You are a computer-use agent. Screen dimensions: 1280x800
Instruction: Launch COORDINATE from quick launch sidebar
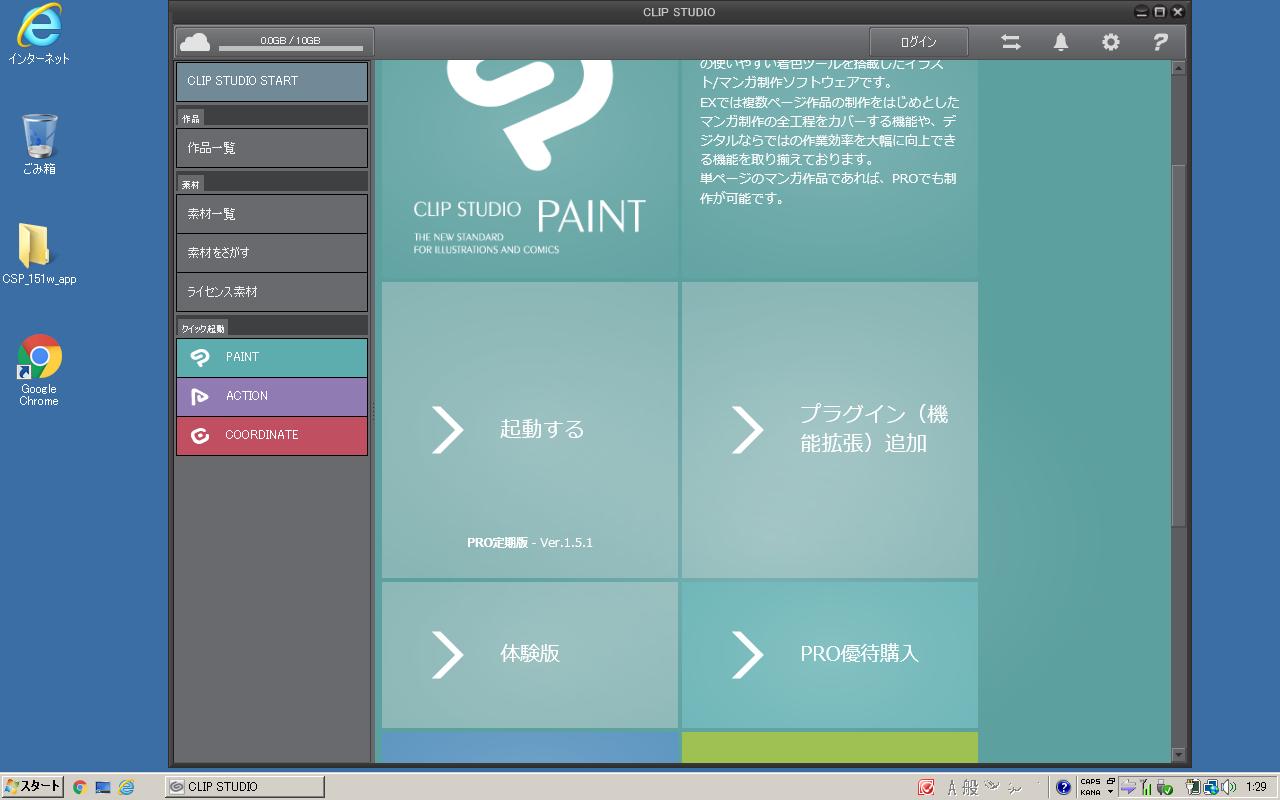pos(272,435)
